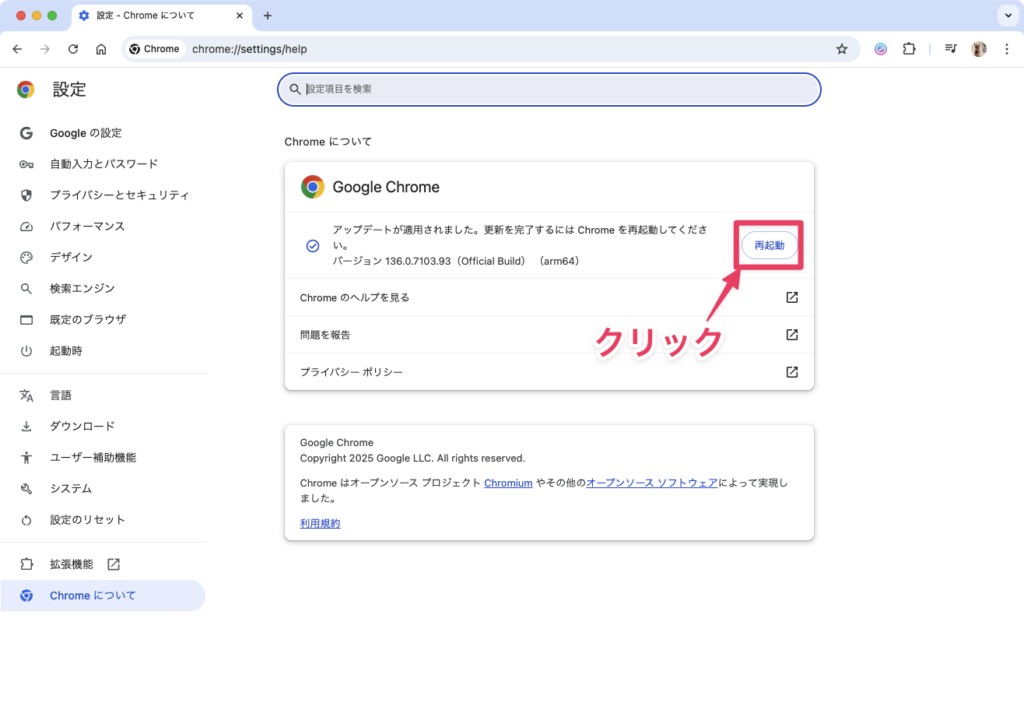
Task: Click the システム wrench icon
Action: point(26,489)
